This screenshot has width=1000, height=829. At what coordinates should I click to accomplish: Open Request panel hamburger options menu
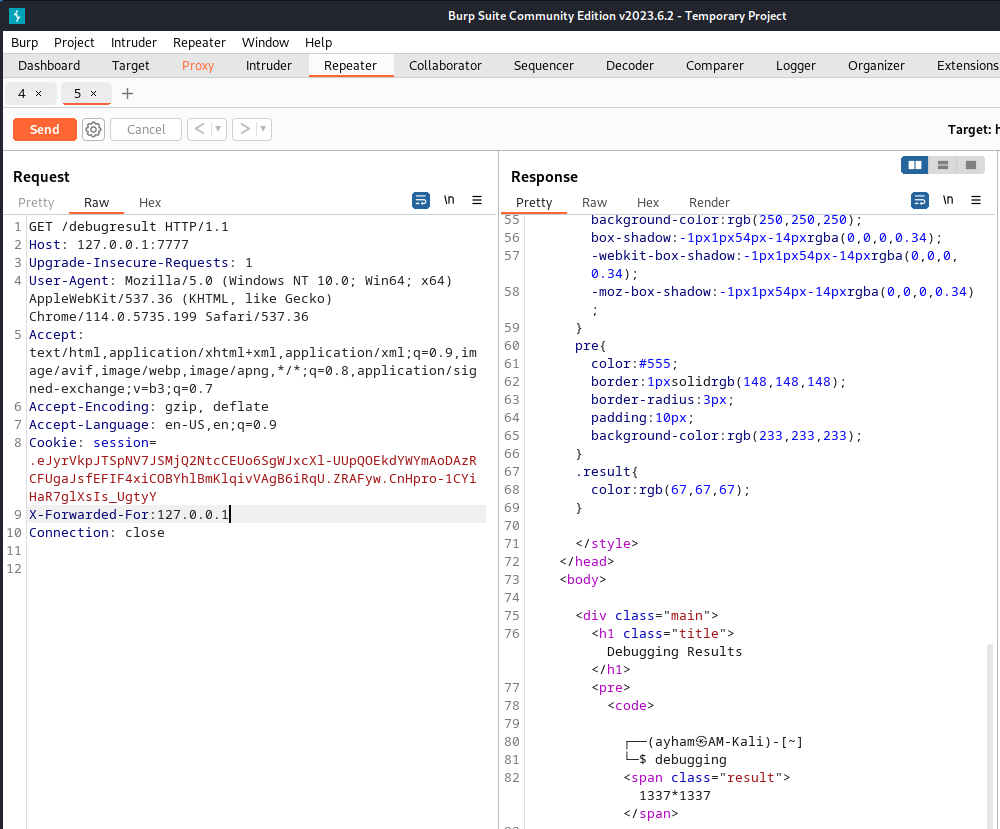[477, 200]
